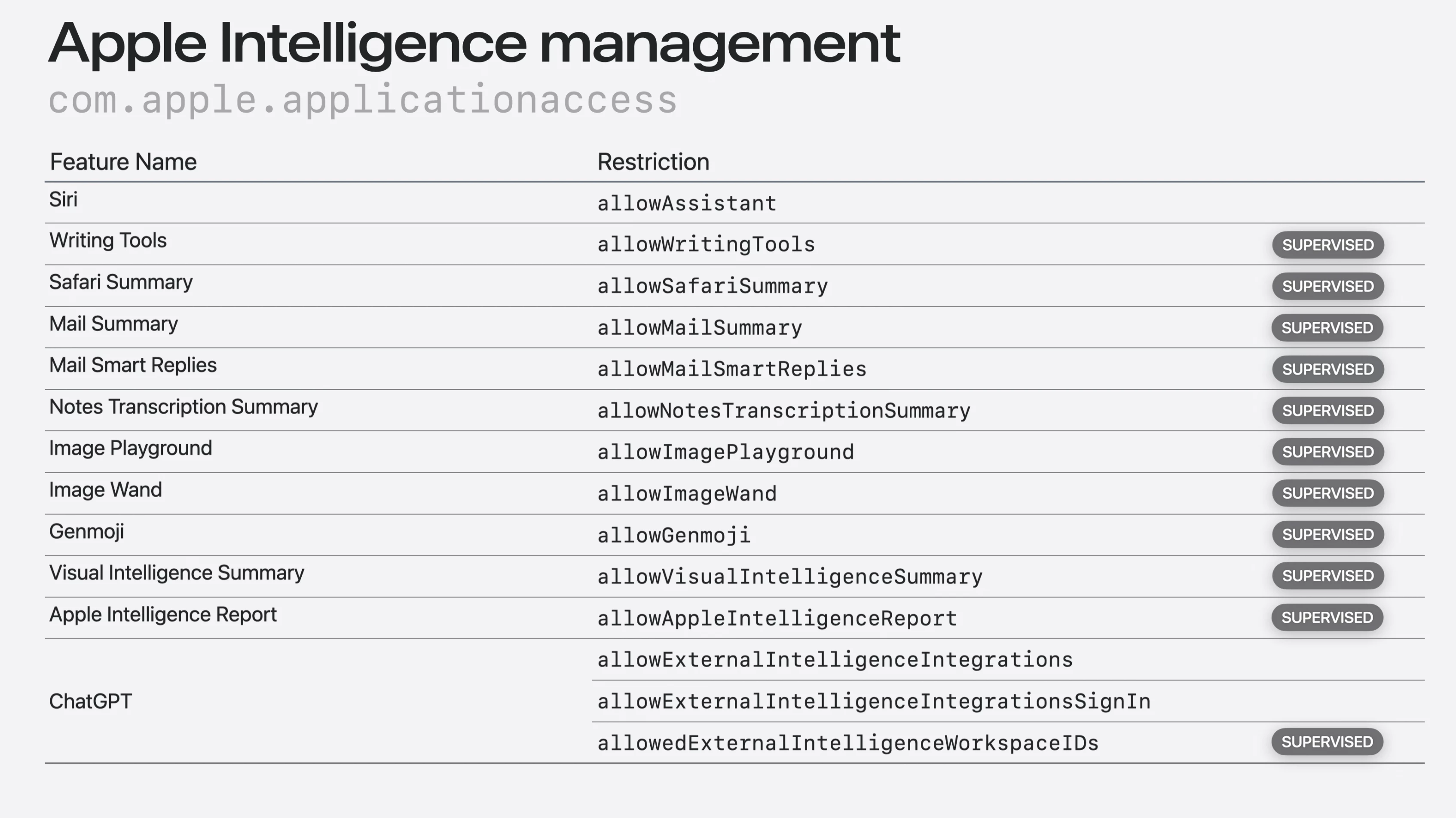Image resolution: width=1456 pixels, height=818 pixels.
Task: Click the SUPERVISED badge for allowImageWand
Action: [x=1328, y=493]
